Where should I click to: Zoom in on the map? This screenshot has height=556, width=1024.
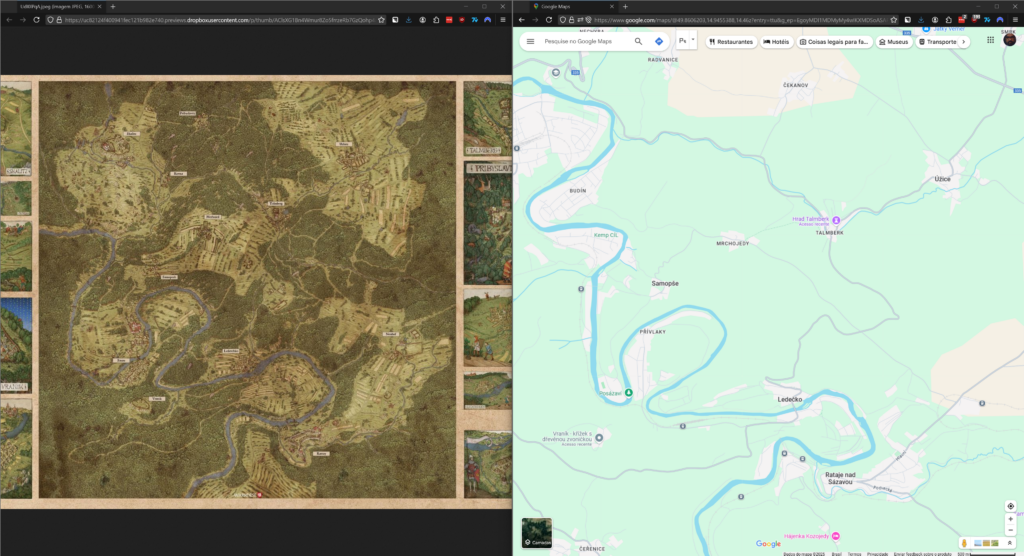1010,520
